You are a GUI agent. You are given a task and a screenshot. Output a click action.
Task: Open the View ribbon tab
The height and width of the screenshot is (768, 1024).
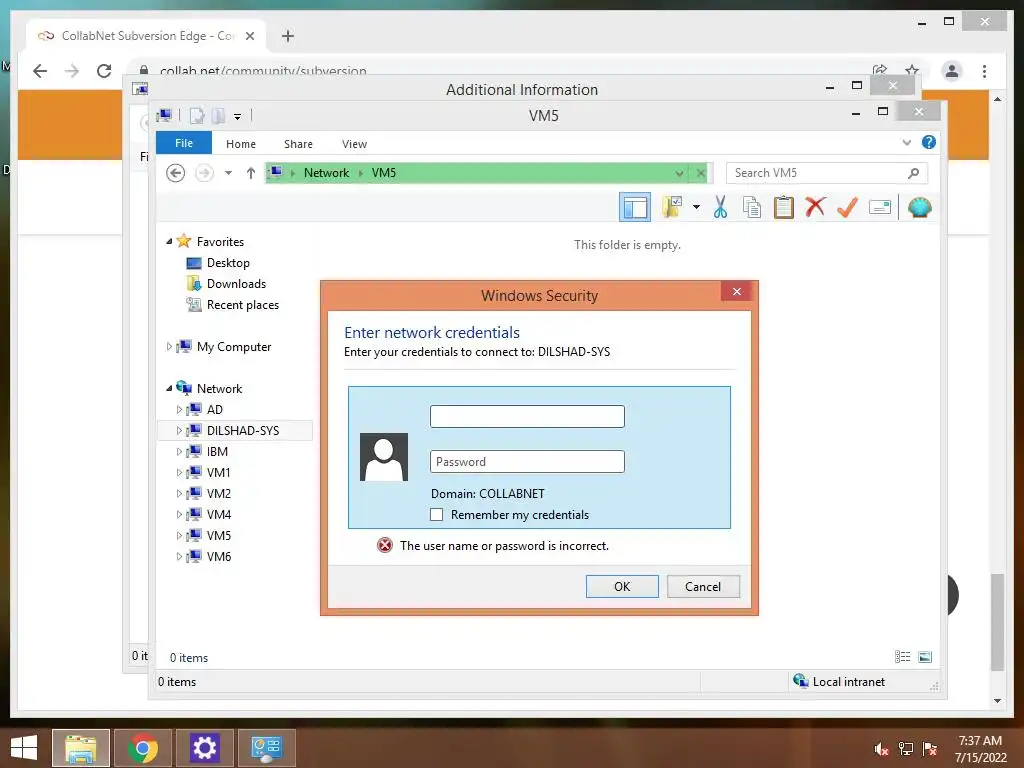tap(354, 144)
